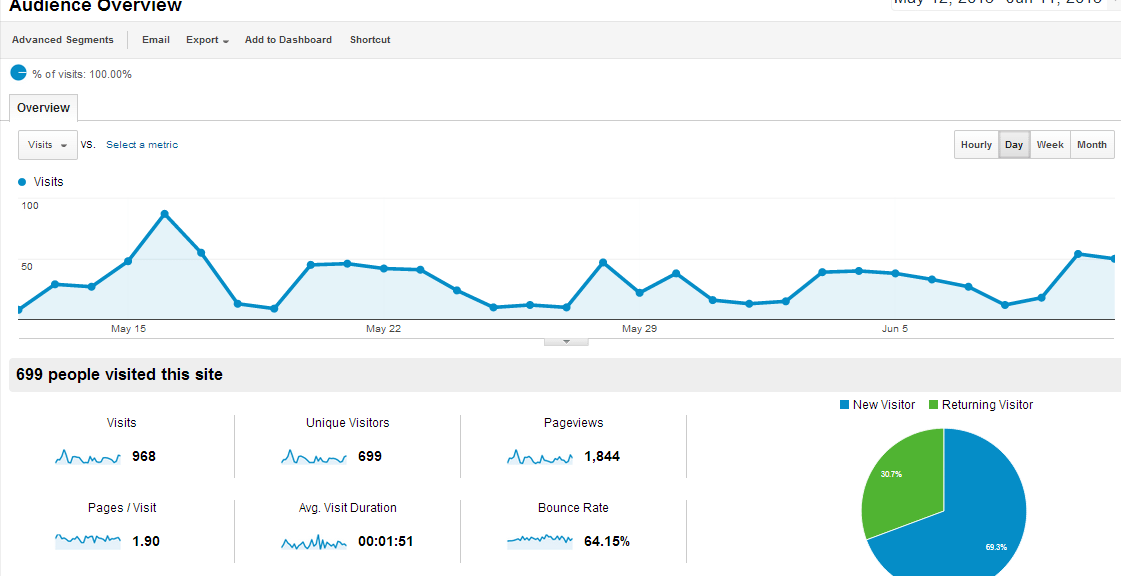The width and height of the screenshot is (1121, 576).
Task: Click the peak data point on the Visits line near May 16
Action: [x=164, y=214]
